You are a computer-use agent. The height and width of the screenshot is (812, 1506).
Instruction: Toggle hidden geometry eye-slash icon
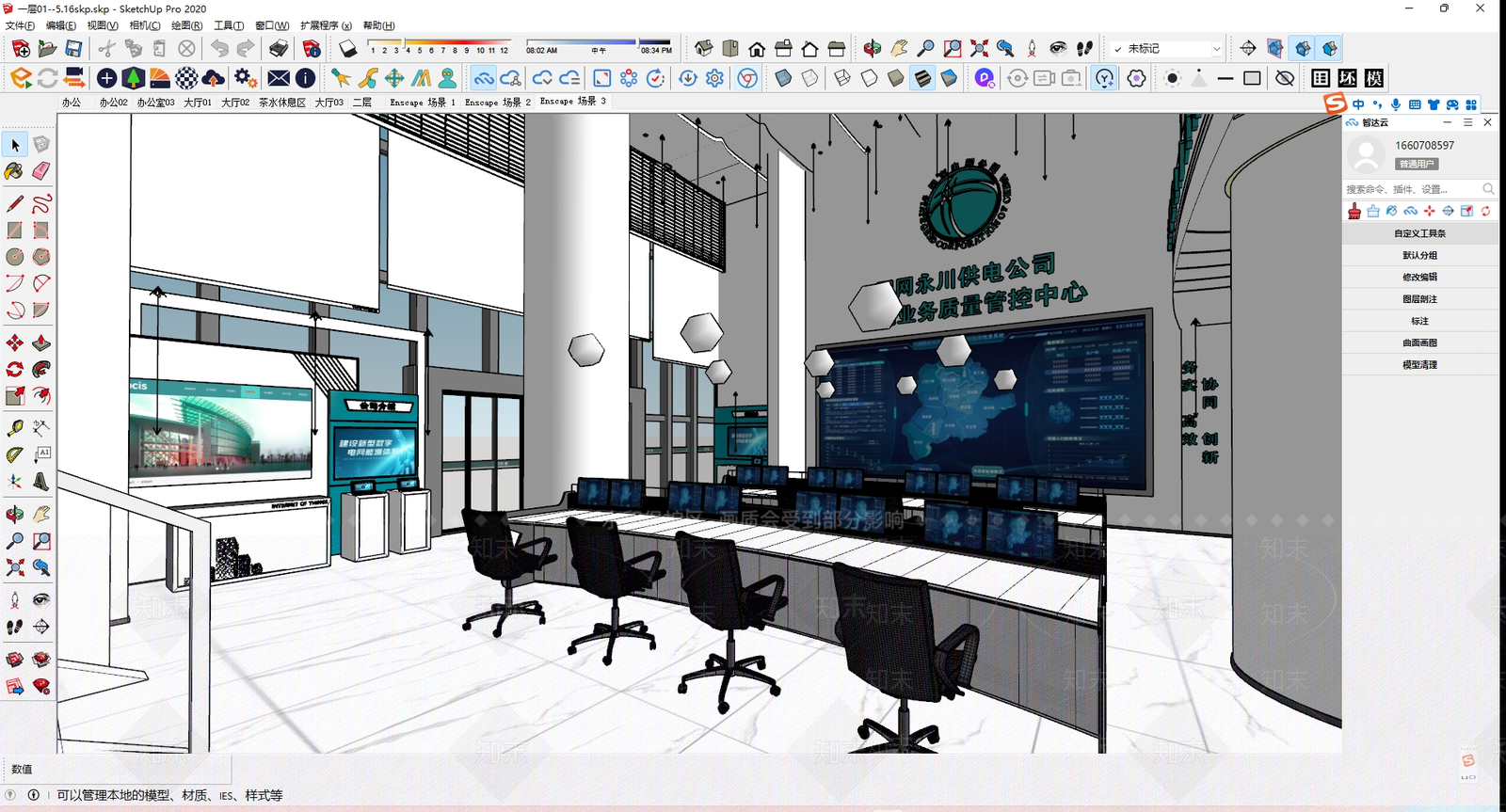point(1285,78)
